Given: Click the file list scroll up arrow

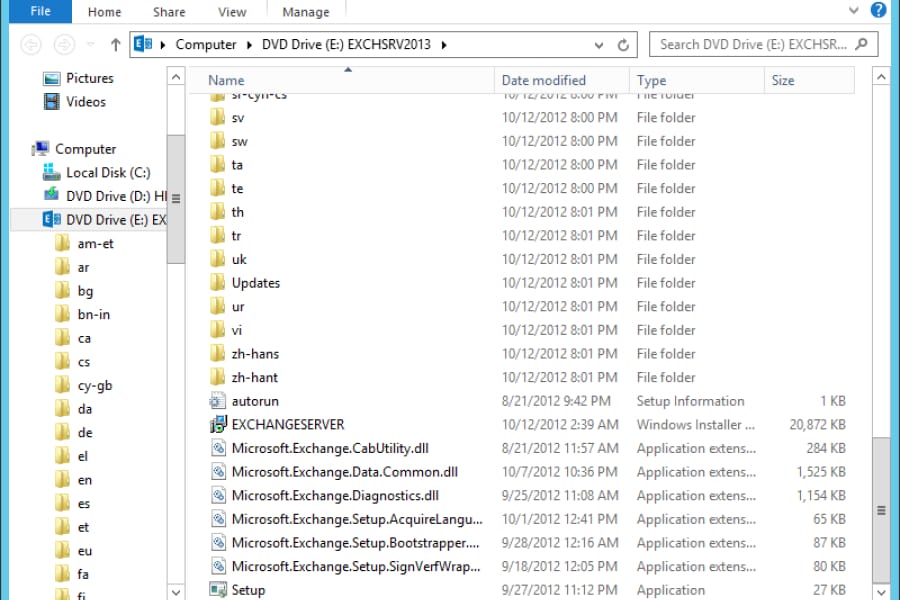Looking at the screenshot, I should (x=881, y=76).
